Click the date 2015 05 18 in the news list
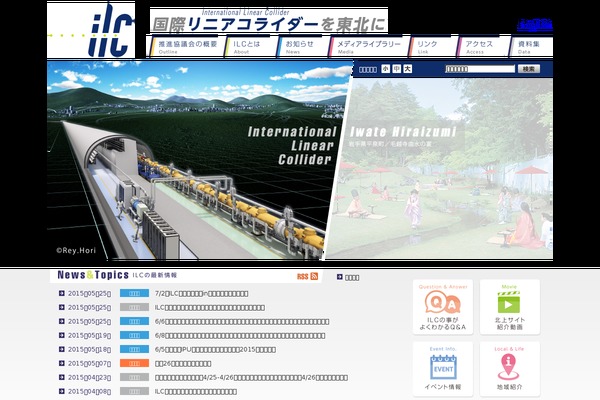This screenshot has width=600, height=400. click(90, 349)
